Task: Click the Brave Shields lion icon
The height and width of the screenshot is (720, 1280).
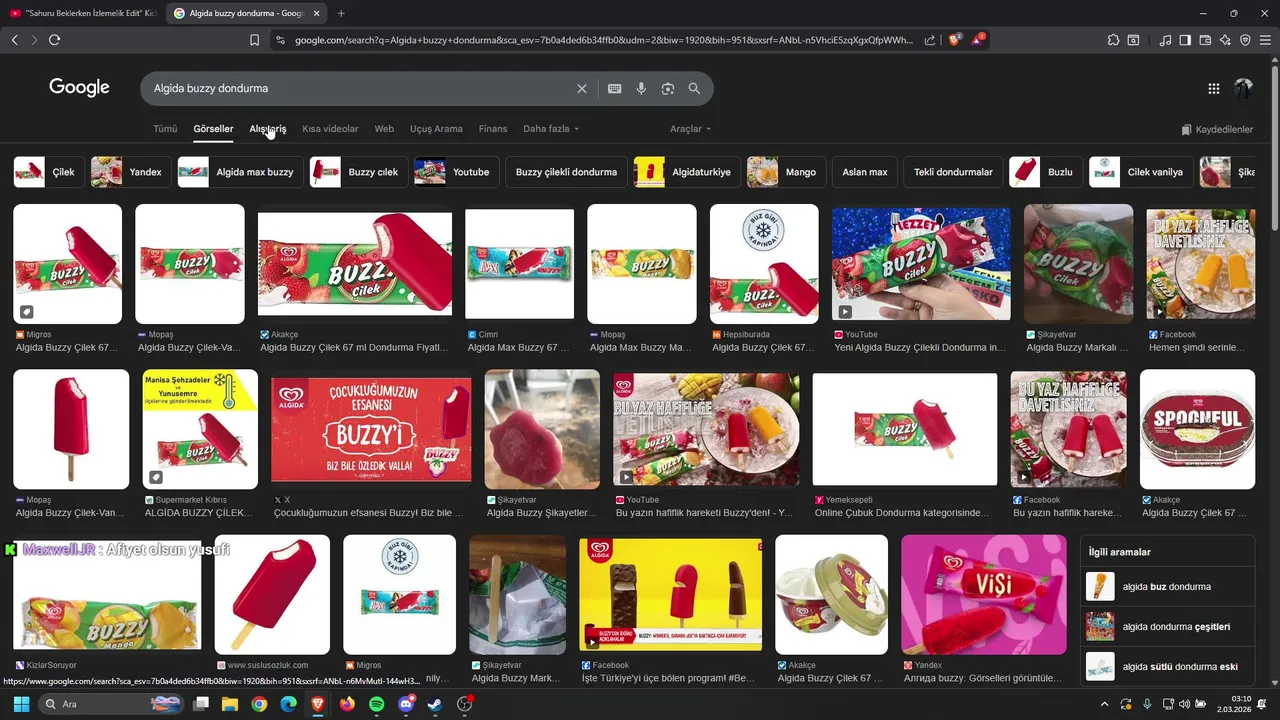Action: [x=954, y=40]
